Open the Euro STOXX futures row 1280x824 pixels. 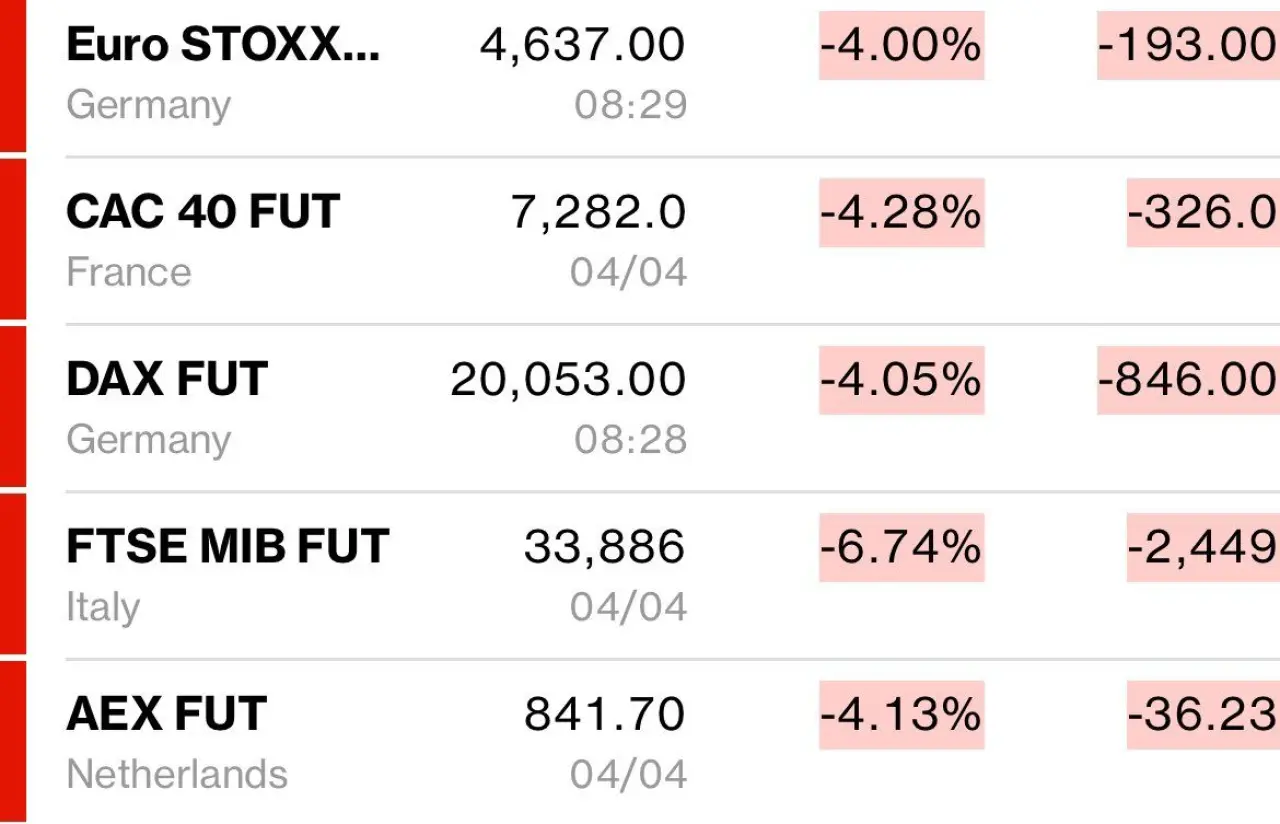[x=222, y=45]
